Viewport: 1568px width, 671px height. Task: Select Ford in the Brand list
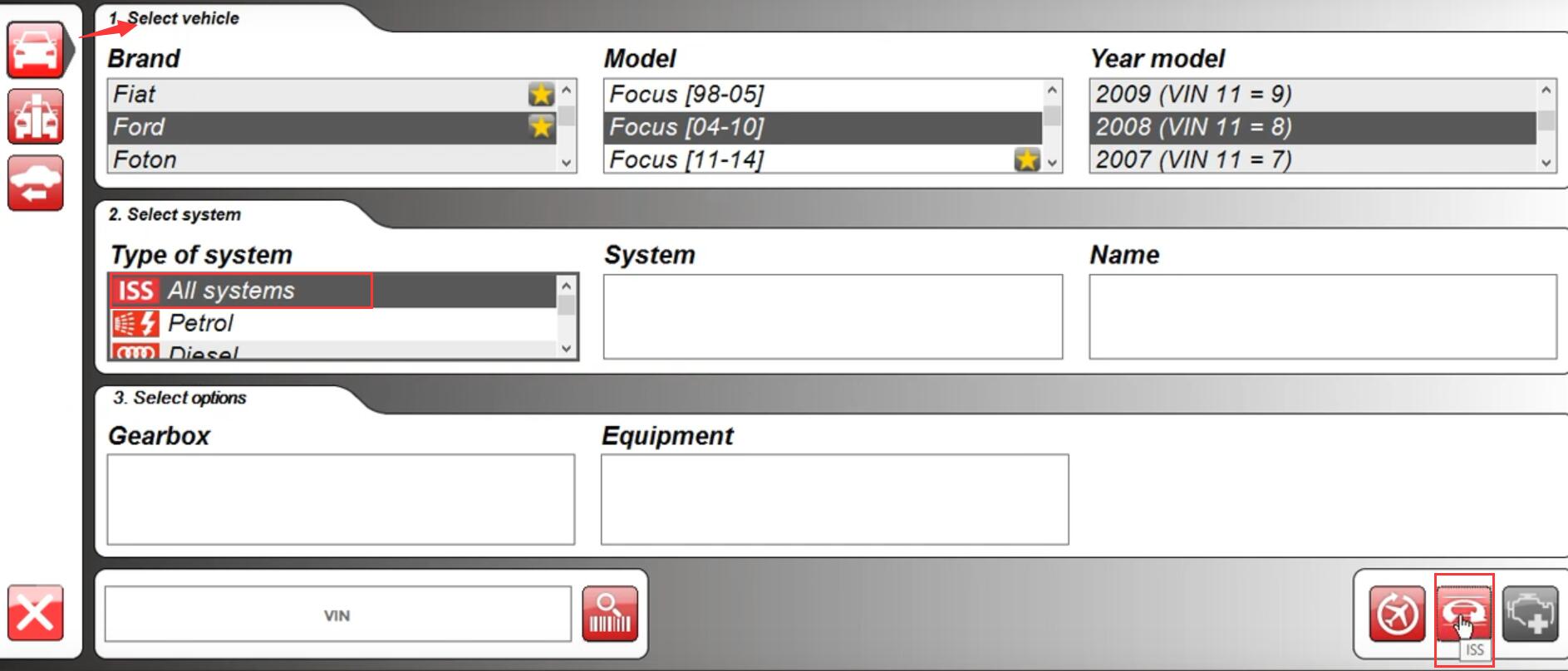pyautogui.click(x=332, y=127)
